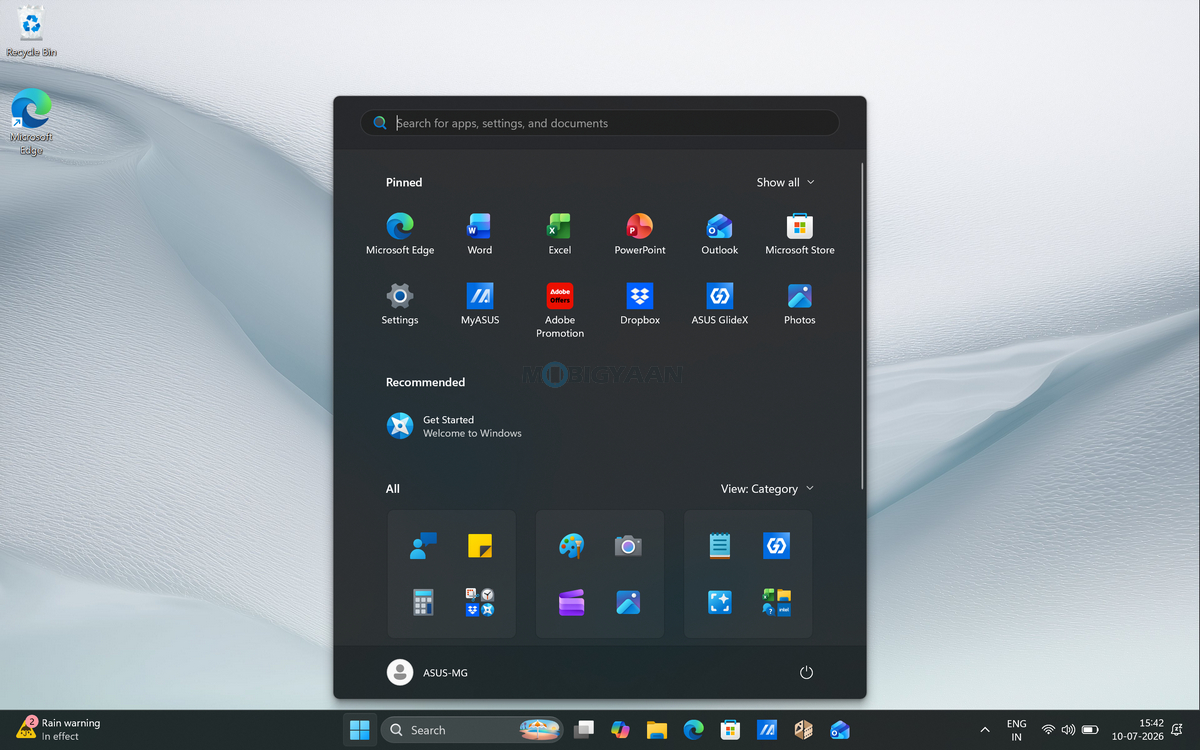Launch Dropbox from pinned apps

(x=640, y=304)
